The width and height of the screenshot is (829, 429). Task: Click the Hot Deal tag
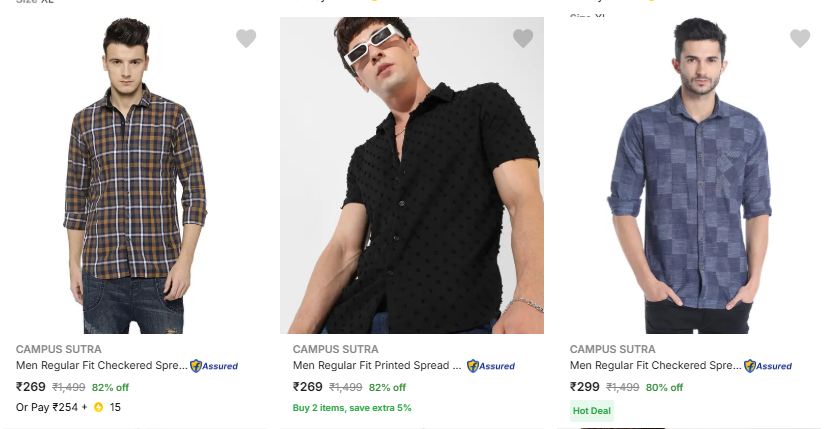click(591, 410)
